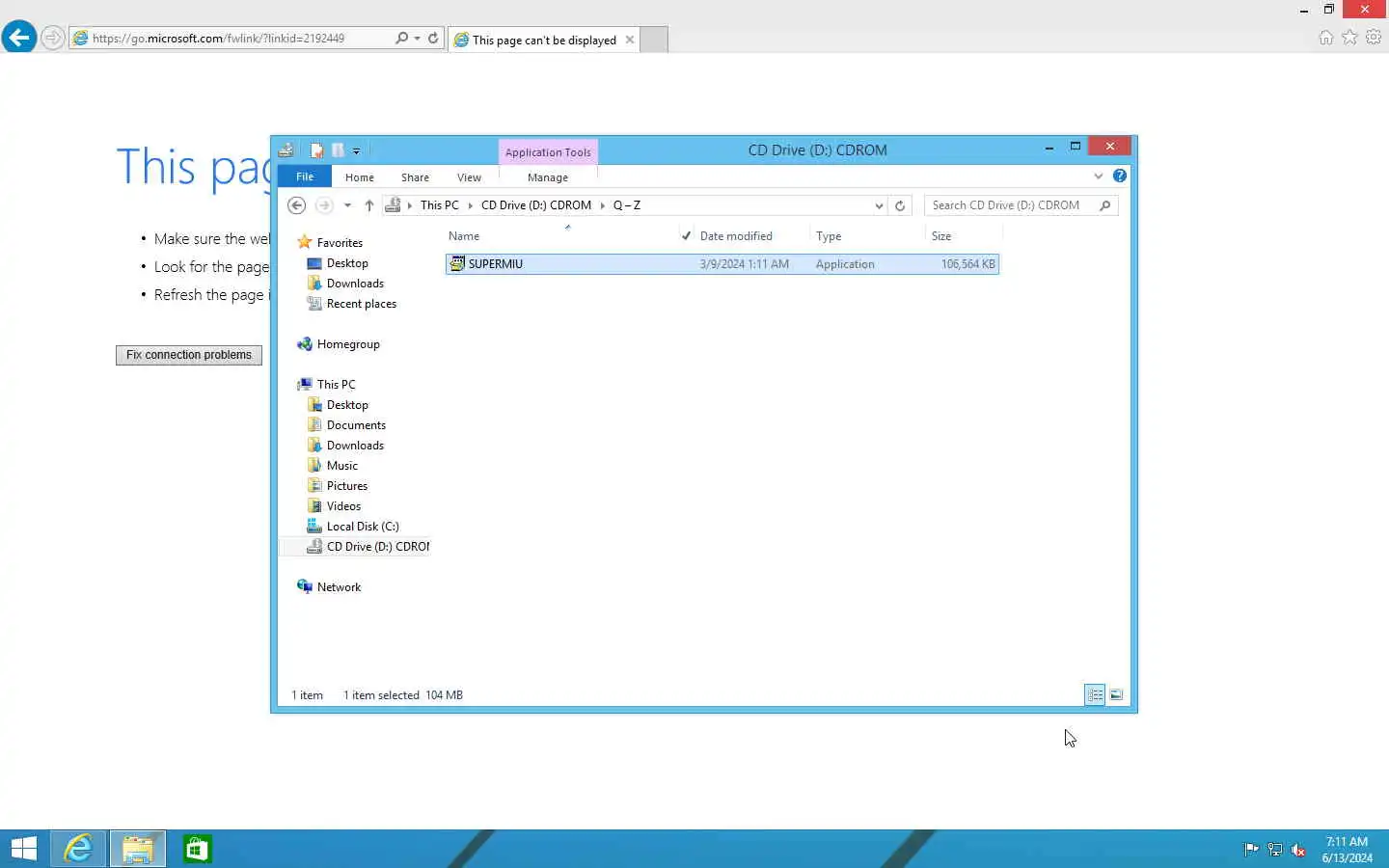Refresh the Explorer folder view
Viewport: 1389px width, 868px height.
pos(900,205)
